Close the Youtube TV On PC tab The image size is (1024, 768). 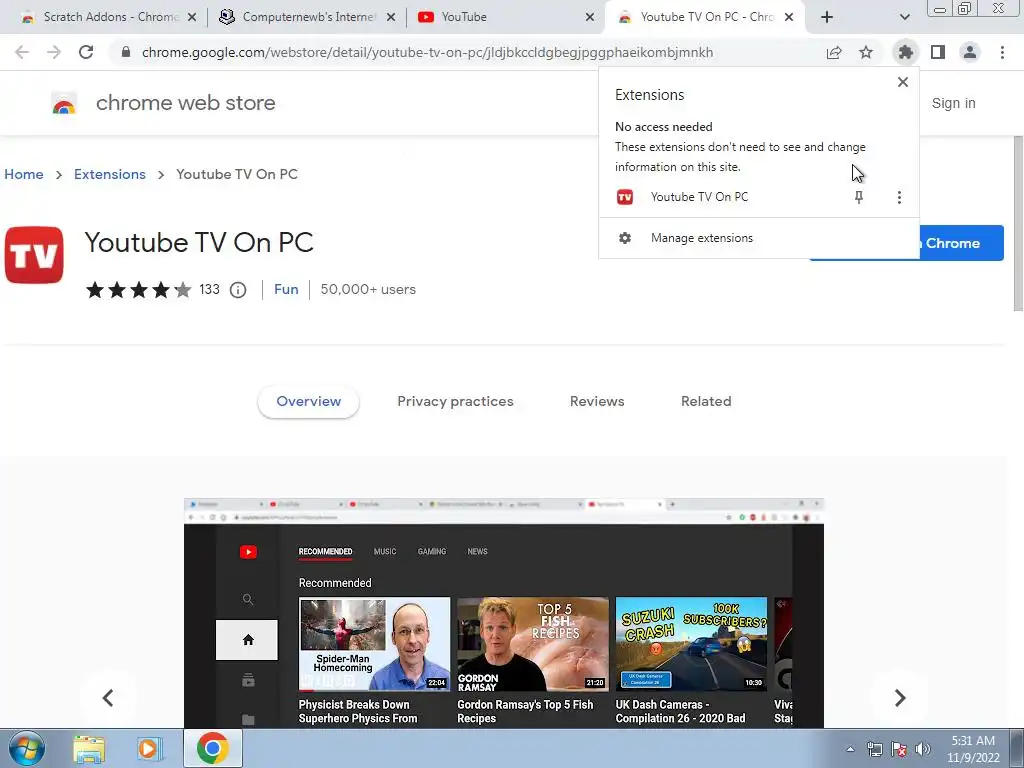tap(789, 17)
